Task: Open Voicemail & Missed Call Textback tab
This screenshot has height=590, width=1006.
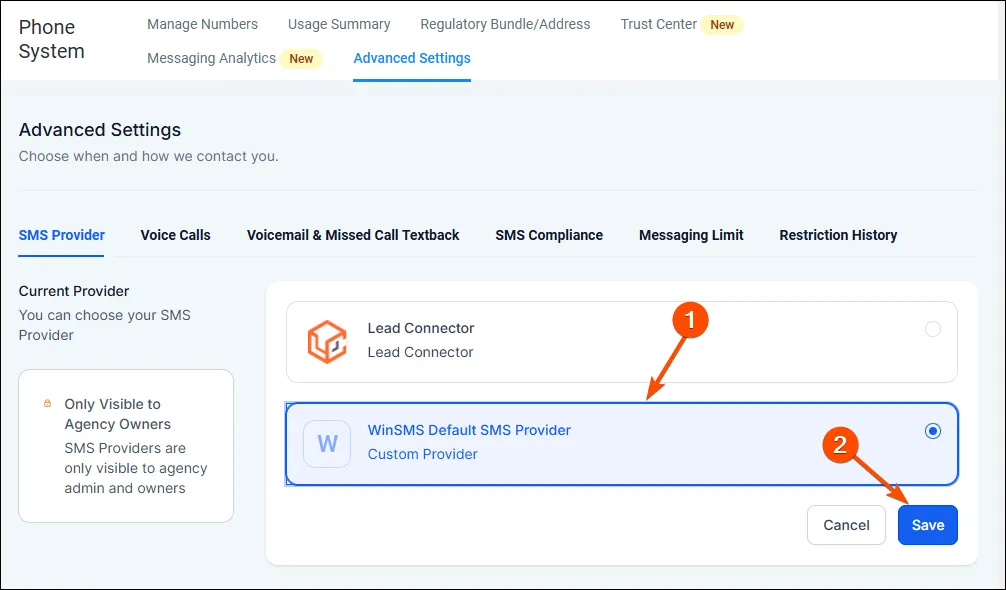Action: pos(353,235)
